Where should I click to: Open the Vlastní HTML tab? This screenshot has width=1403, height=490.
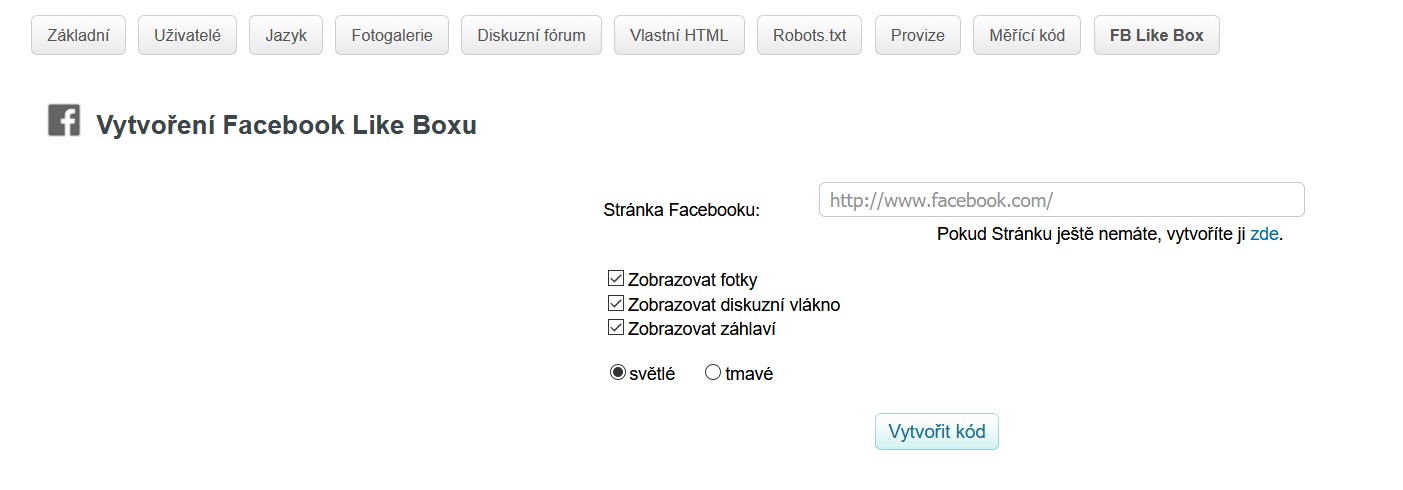point(679,35)
